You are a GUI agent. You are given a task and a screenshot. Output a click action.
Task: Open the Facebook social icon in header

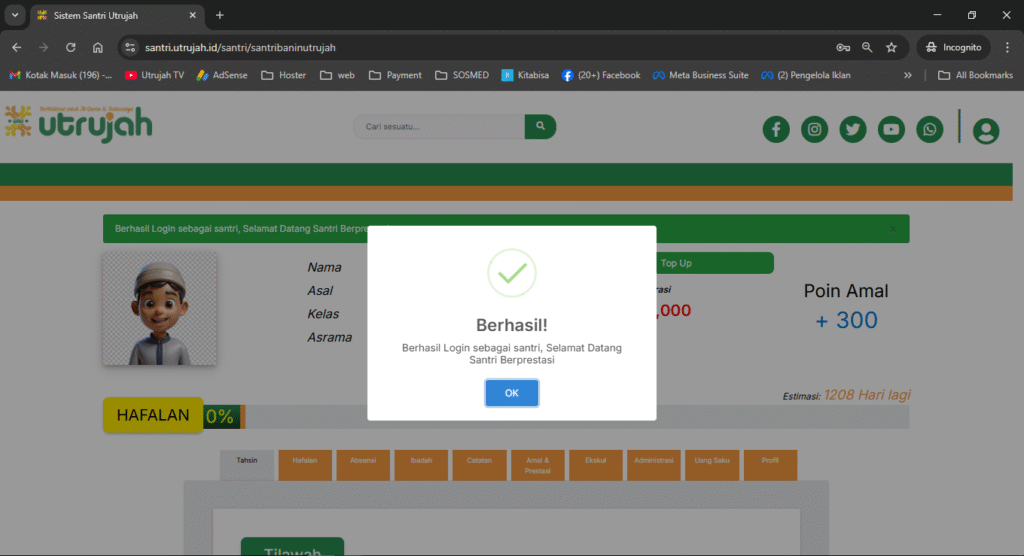click(x=776, y=129)
